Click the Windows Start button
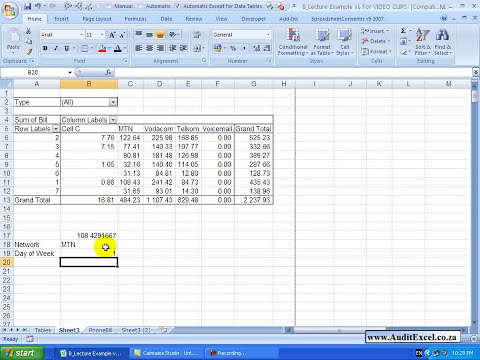This screenshot has height=360, width=480. (22, 353)
